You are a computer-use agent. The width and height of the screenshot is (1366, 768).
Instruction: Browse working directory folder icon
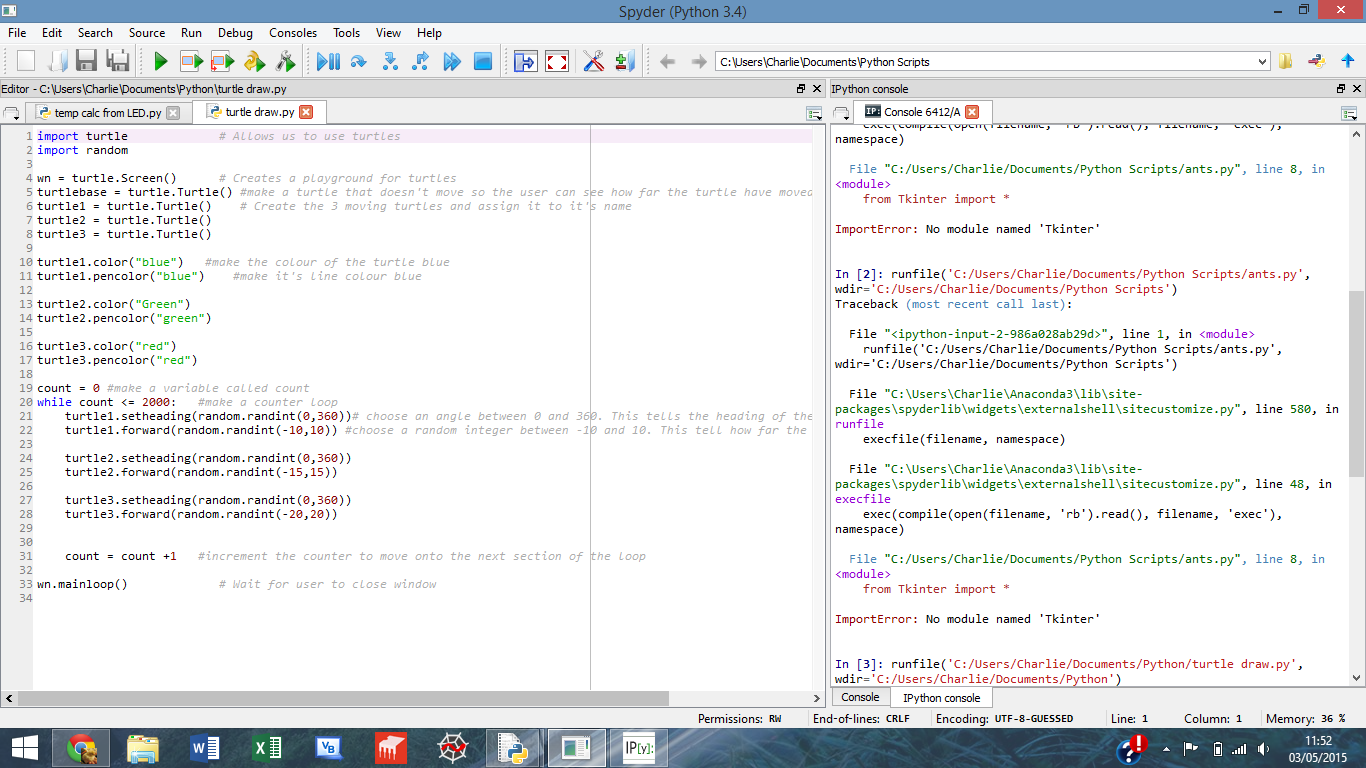(1286, 62)
